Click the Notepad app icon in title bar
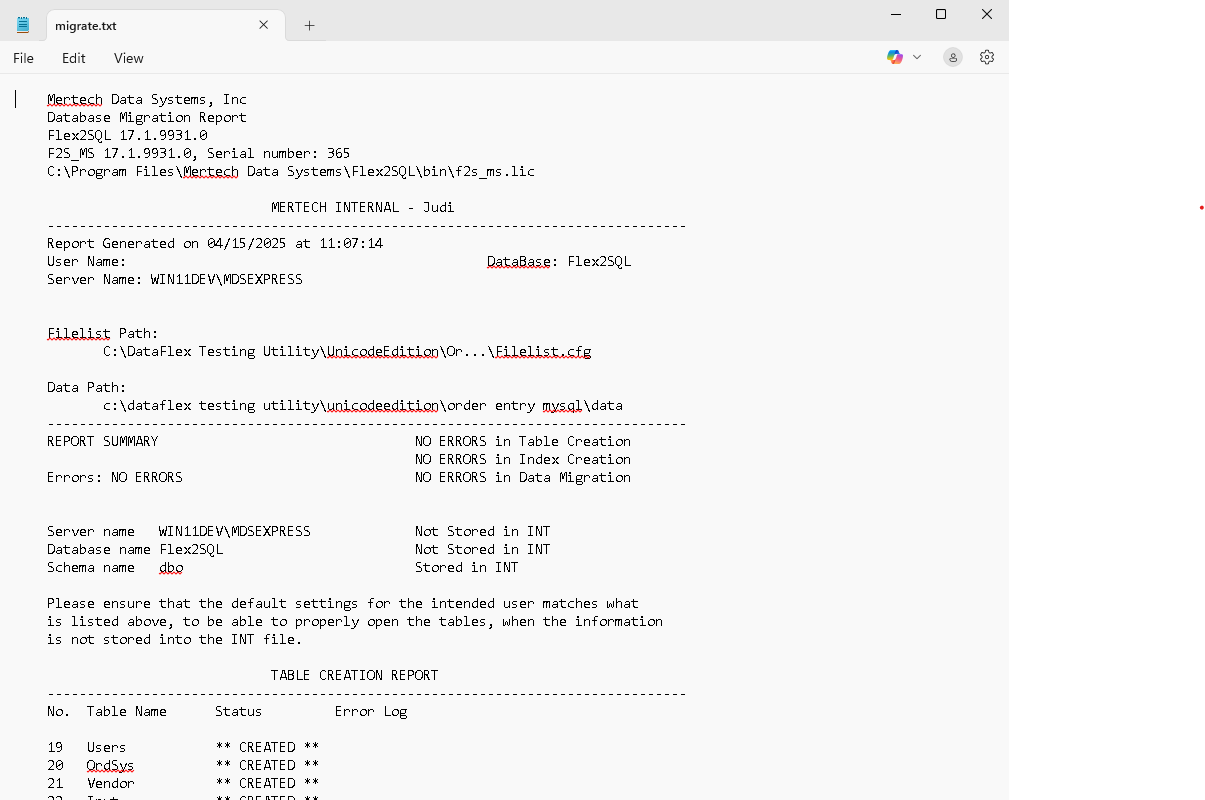Viewport: 1205px width, 800px height. pos(23,25)
